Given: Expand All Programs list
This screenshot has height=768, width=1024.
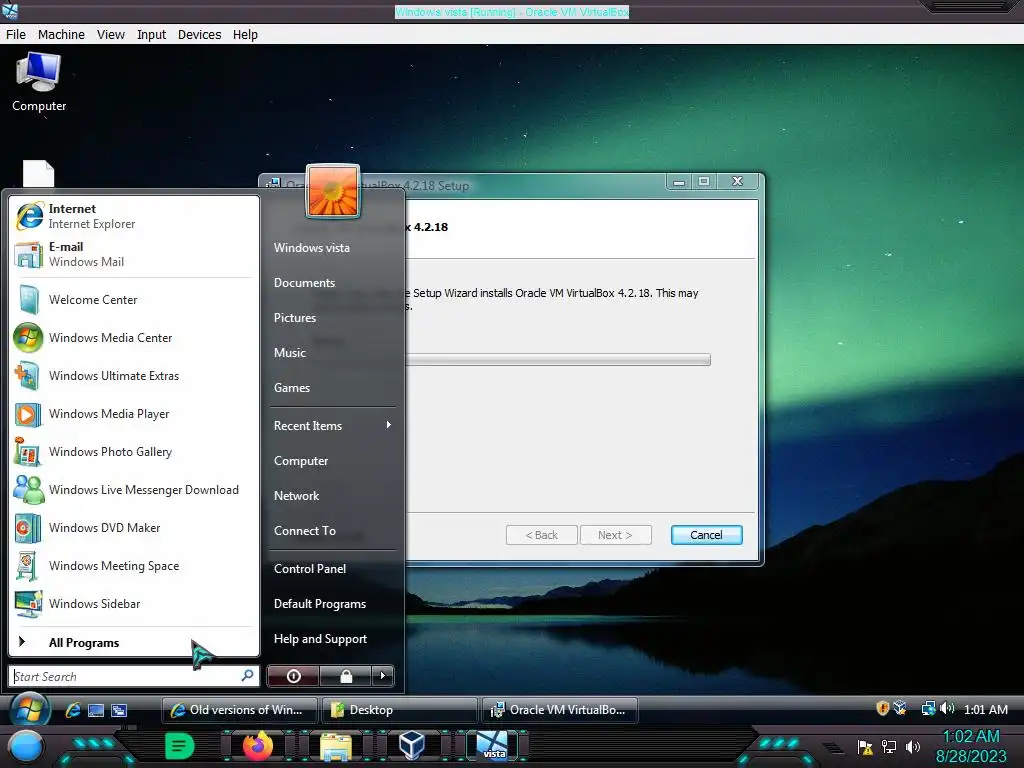Looking at the screenshot, I should pyautogui.click(x=134, y=643).
